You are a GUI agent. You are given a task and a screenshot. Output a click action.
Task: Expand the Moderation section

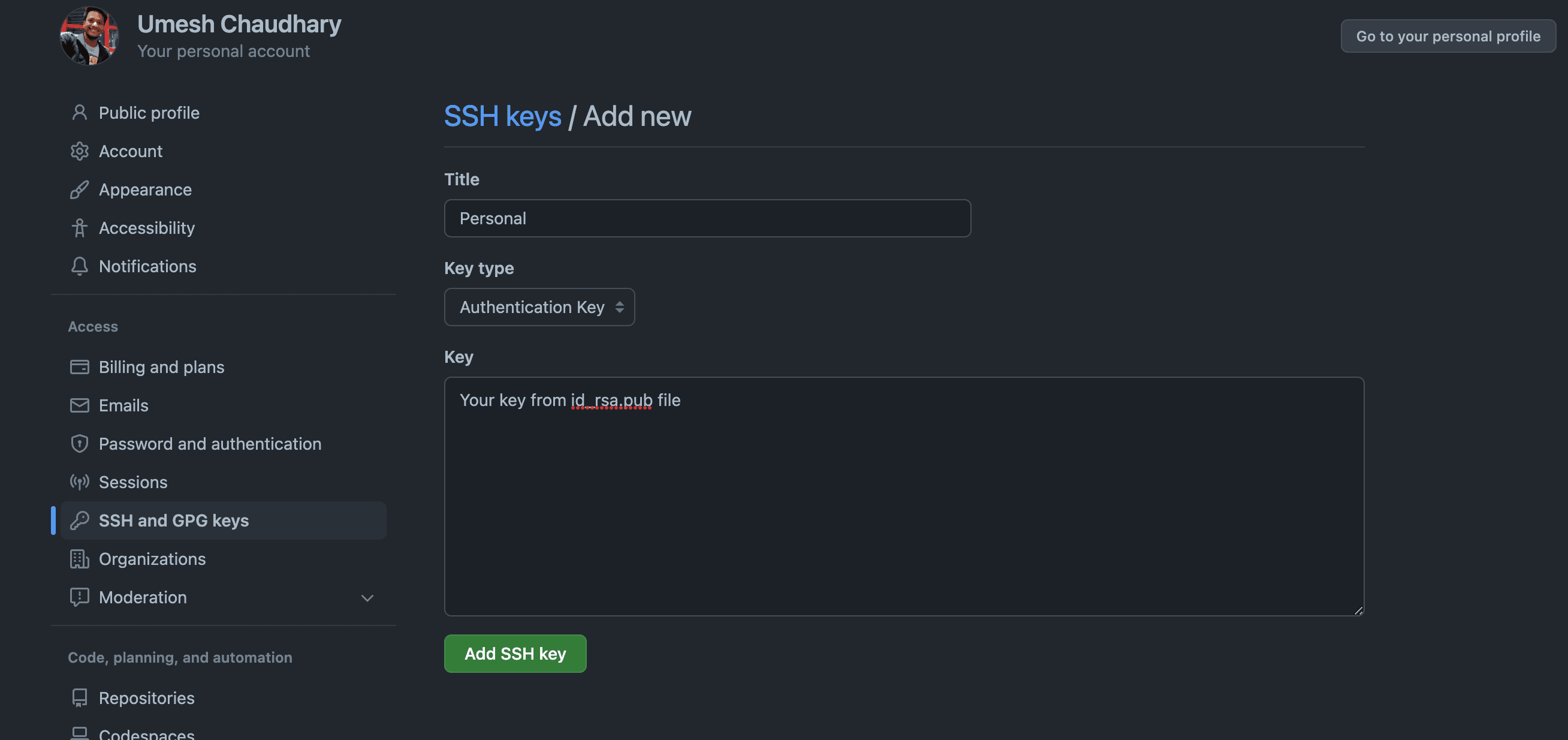pos(367,597)
